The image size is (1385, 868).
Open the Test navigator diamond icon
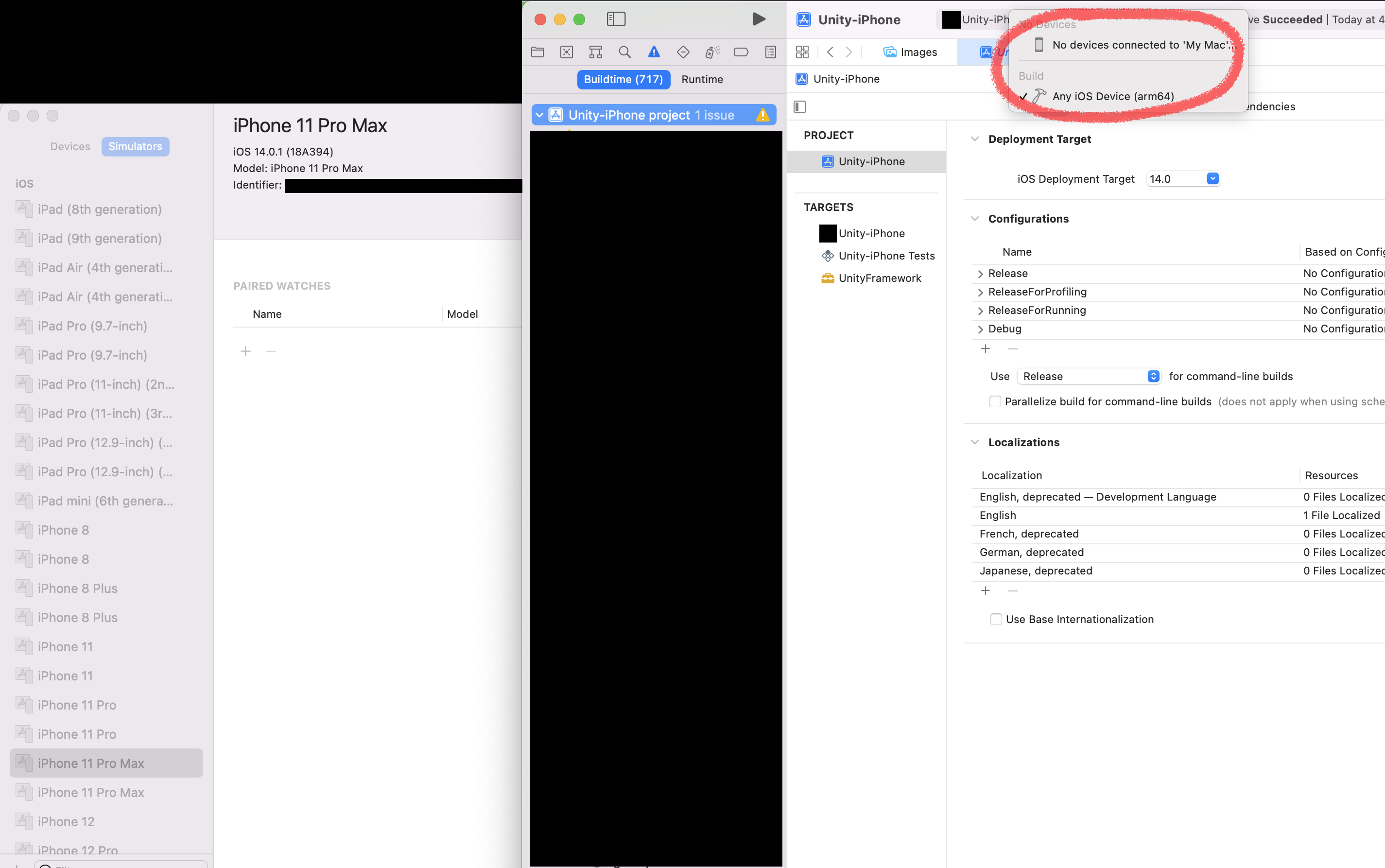tap(683, 52)
